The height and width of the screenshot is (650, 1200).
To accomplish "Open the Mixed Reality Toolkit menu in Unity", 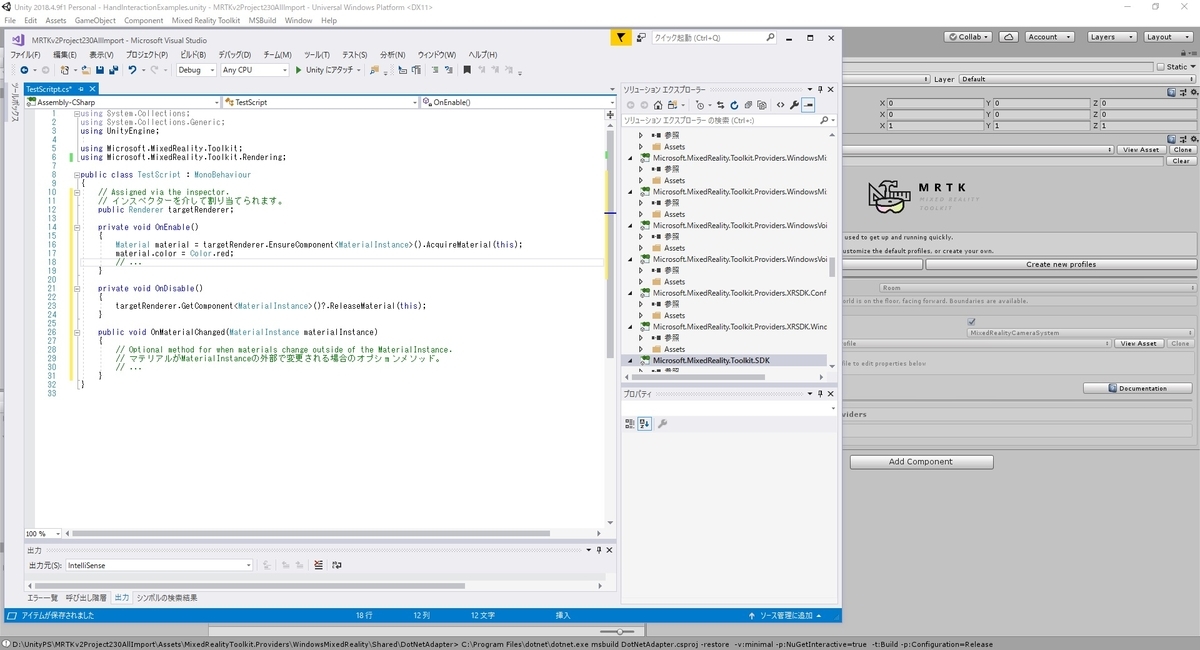I will pyautogui.click(x=206, y=20).
